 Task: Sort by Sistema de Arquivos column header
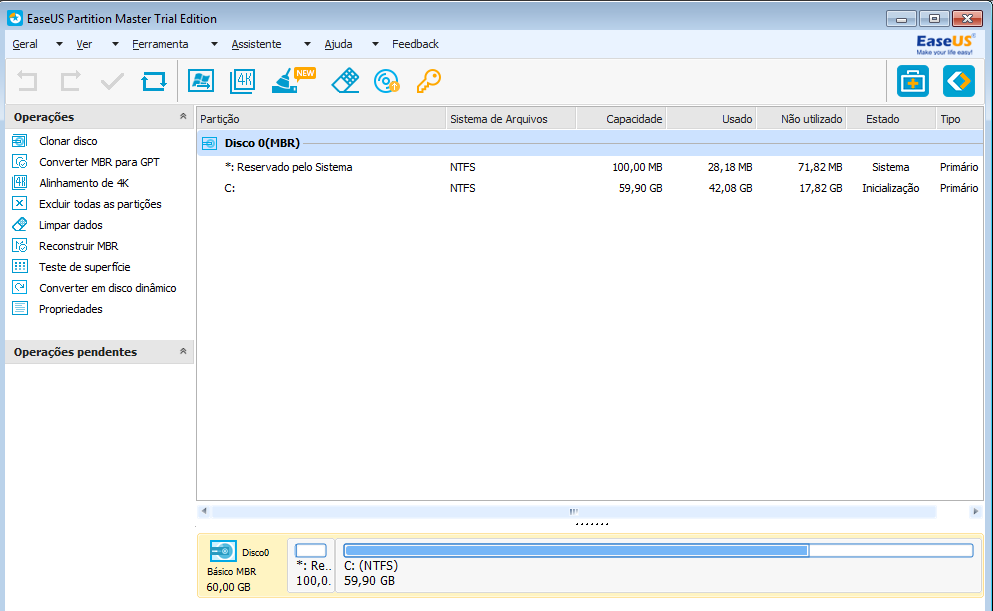coord(511,119)
